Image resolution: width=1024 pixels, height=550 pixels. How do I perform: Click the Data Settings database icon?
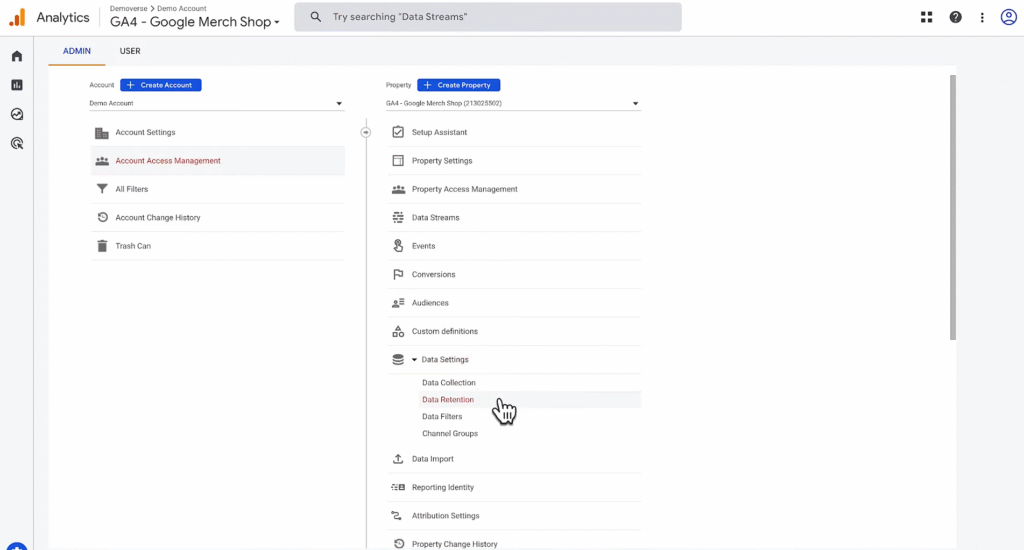coord(398,360)
